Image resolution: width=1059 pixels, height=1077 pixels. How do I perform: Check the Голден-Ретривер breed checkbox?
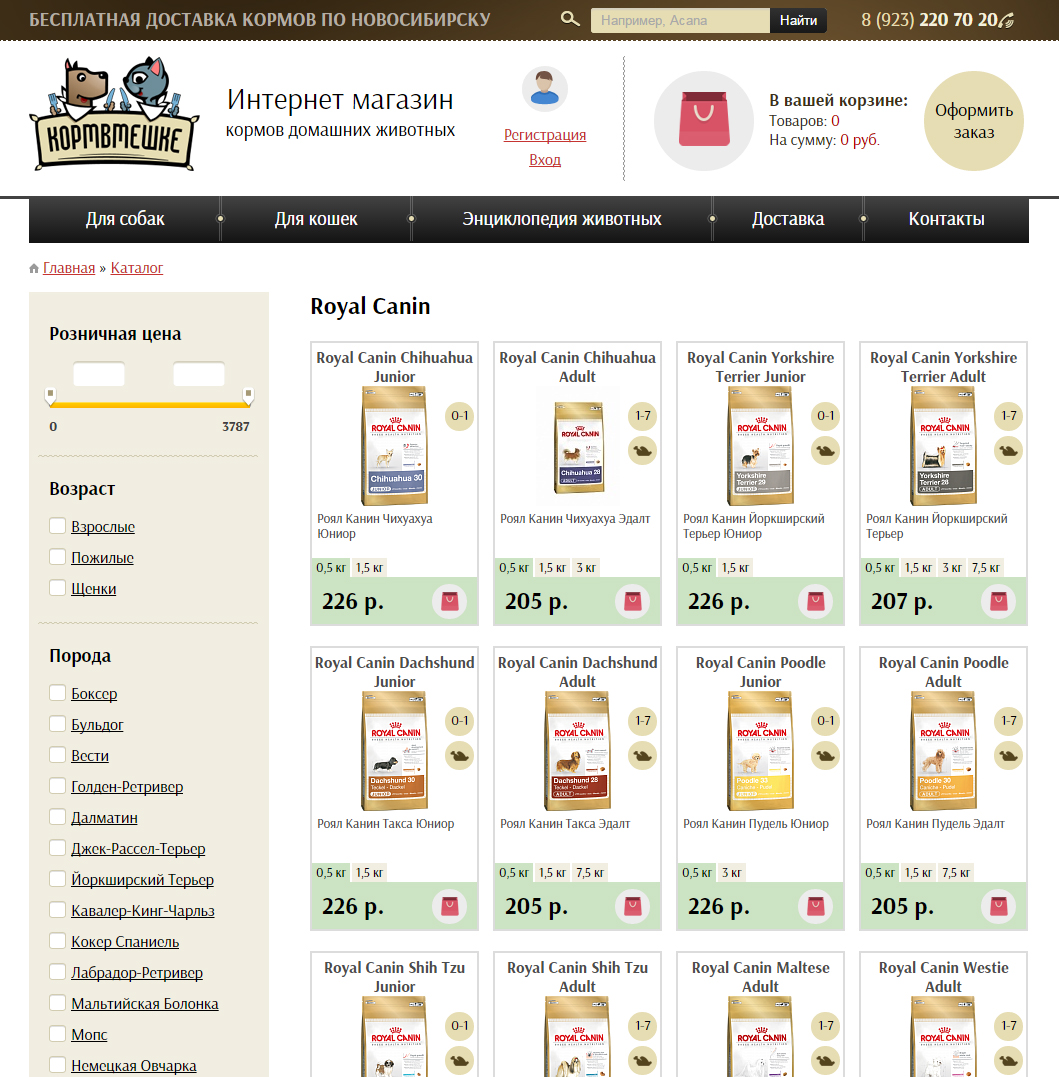coord(58,785)
